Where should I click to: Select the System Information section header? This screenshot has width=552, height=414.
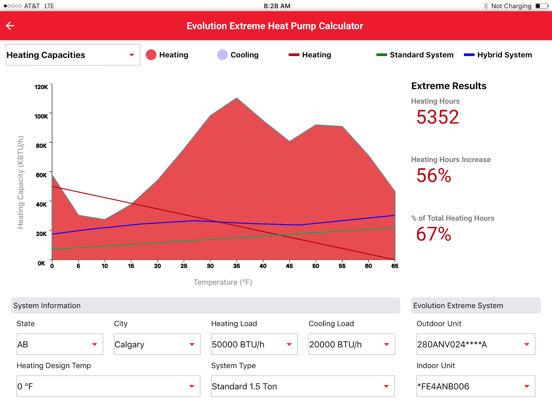(206, 306)
